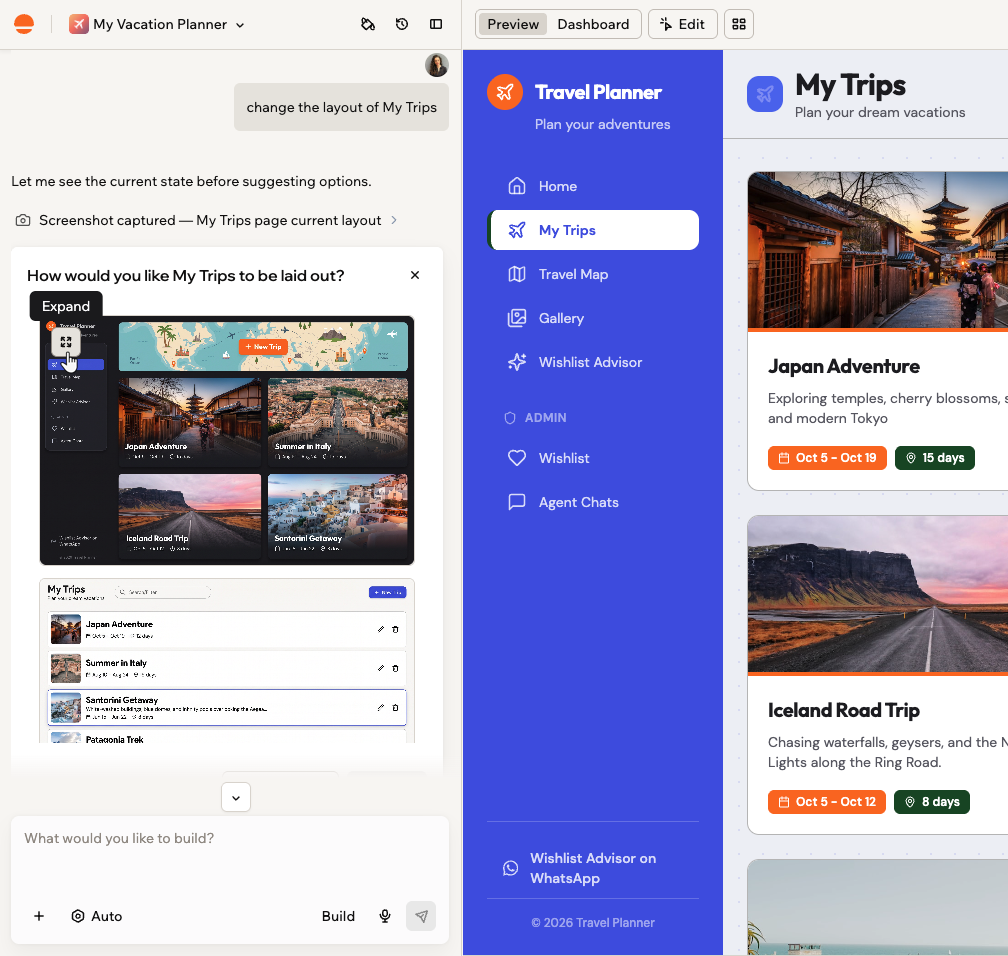1008x956 pixels.
Task: Open the Japan Adventure card image
Action: point(878,250)
